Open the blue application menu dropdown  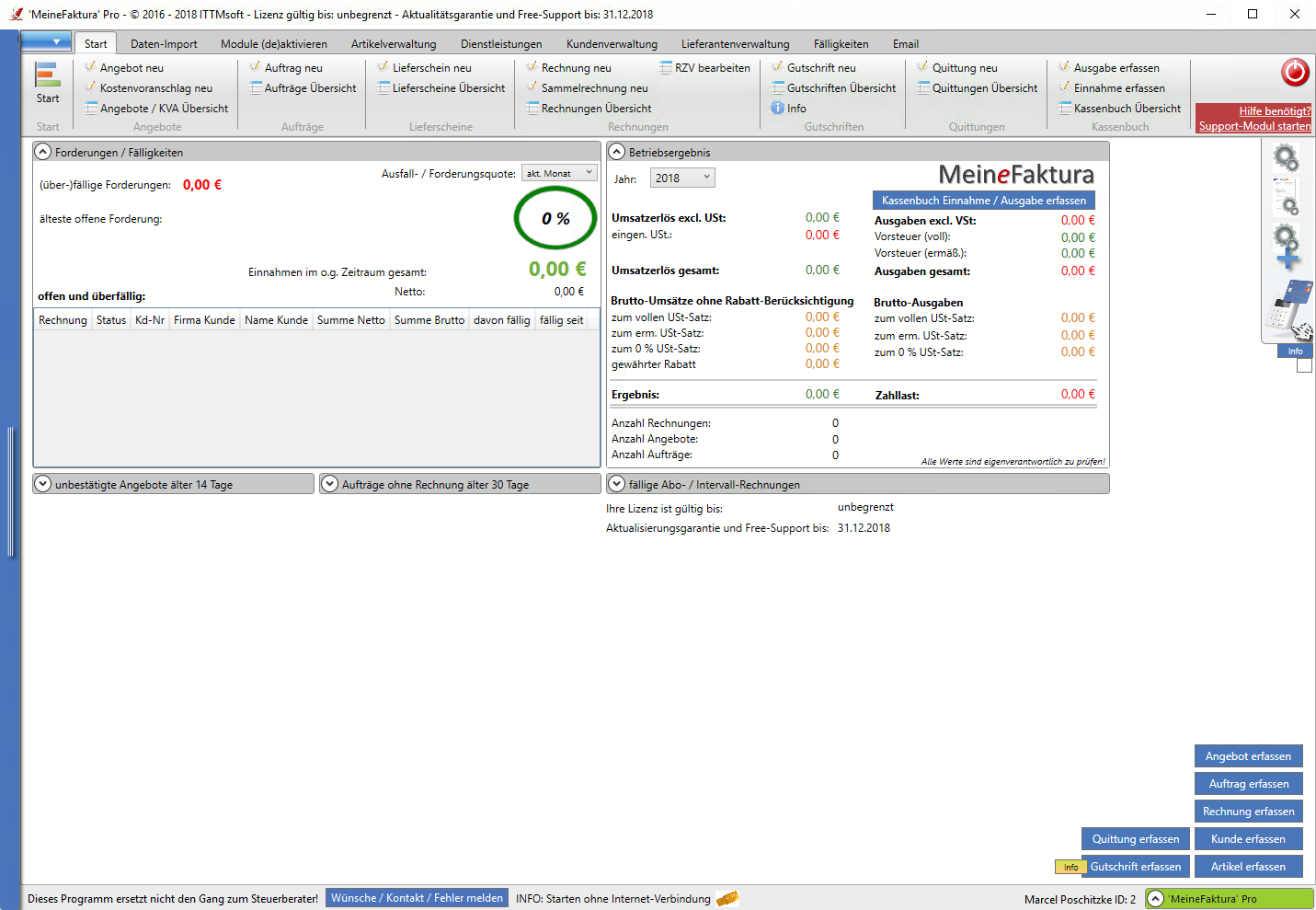[46, 41]
